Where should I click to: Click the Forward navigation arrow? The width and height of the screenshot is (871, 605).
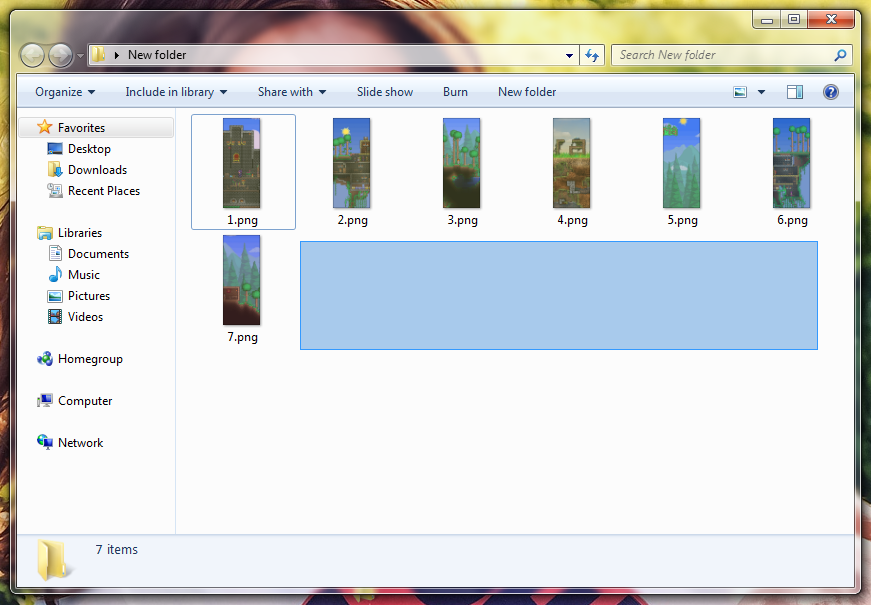pyautogui.click(x=60, y=56)
